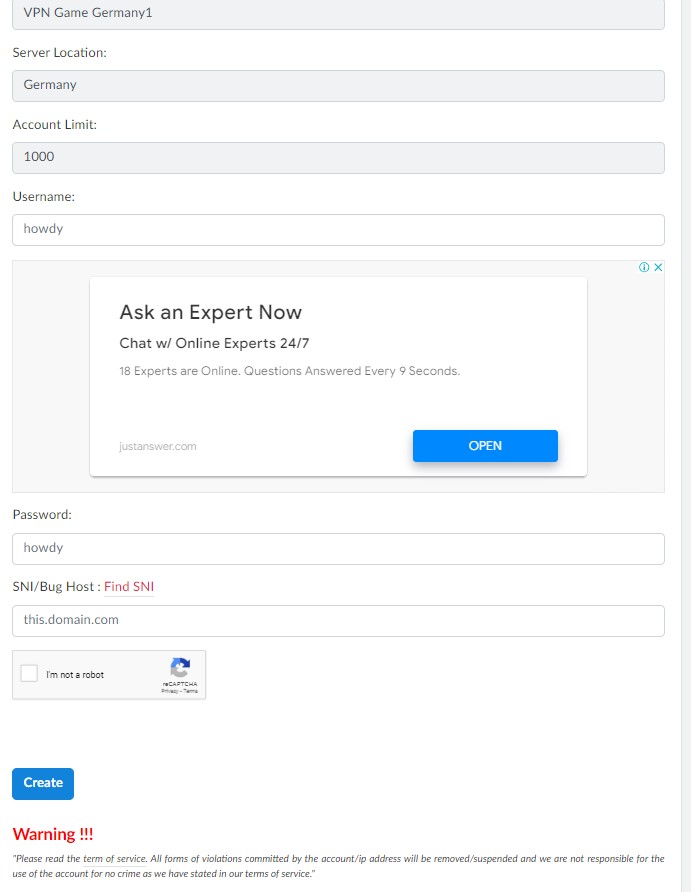Screen dimensions: 691x892
Task: Click the VPN Game Germany1 field
Action: pos(338,14)
